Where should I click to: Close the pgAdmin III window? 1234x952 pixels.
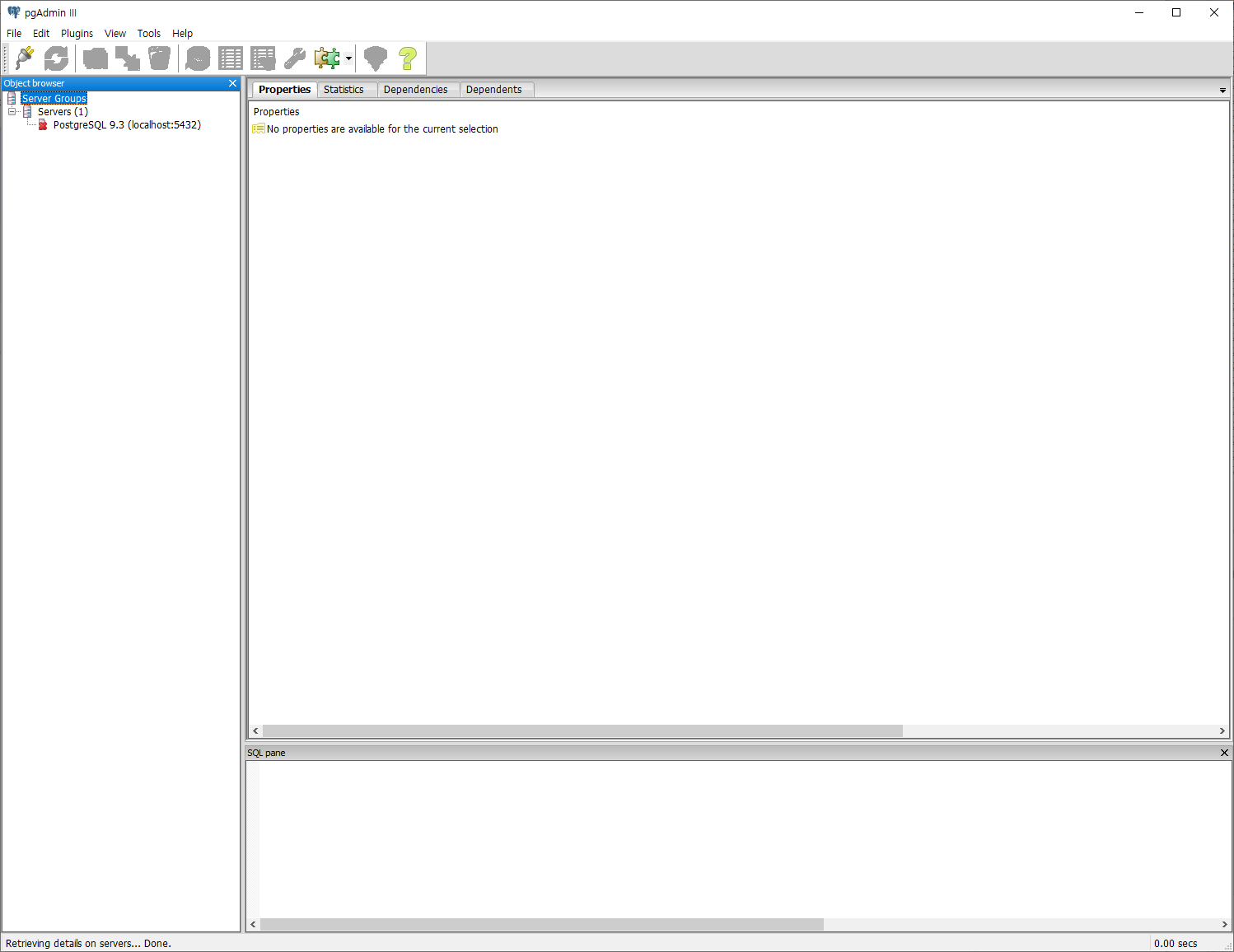pos(1214,12)
